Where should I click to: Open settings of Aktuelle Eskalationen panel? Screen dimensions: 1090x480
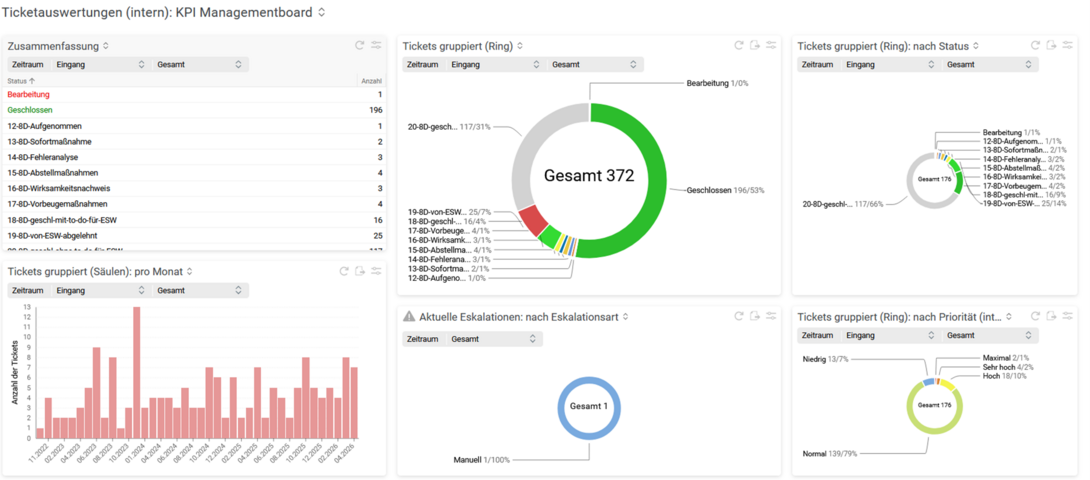coord(772,316)
